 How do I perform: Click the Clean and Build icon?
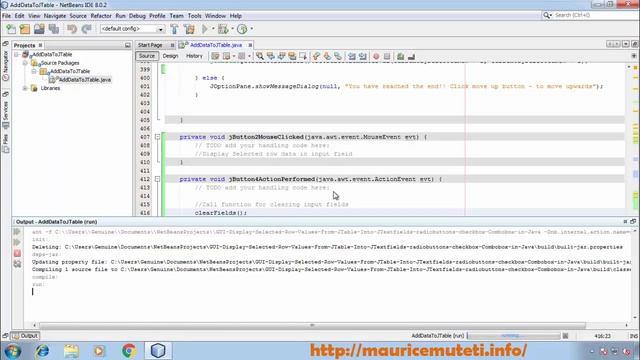point(189,29)
